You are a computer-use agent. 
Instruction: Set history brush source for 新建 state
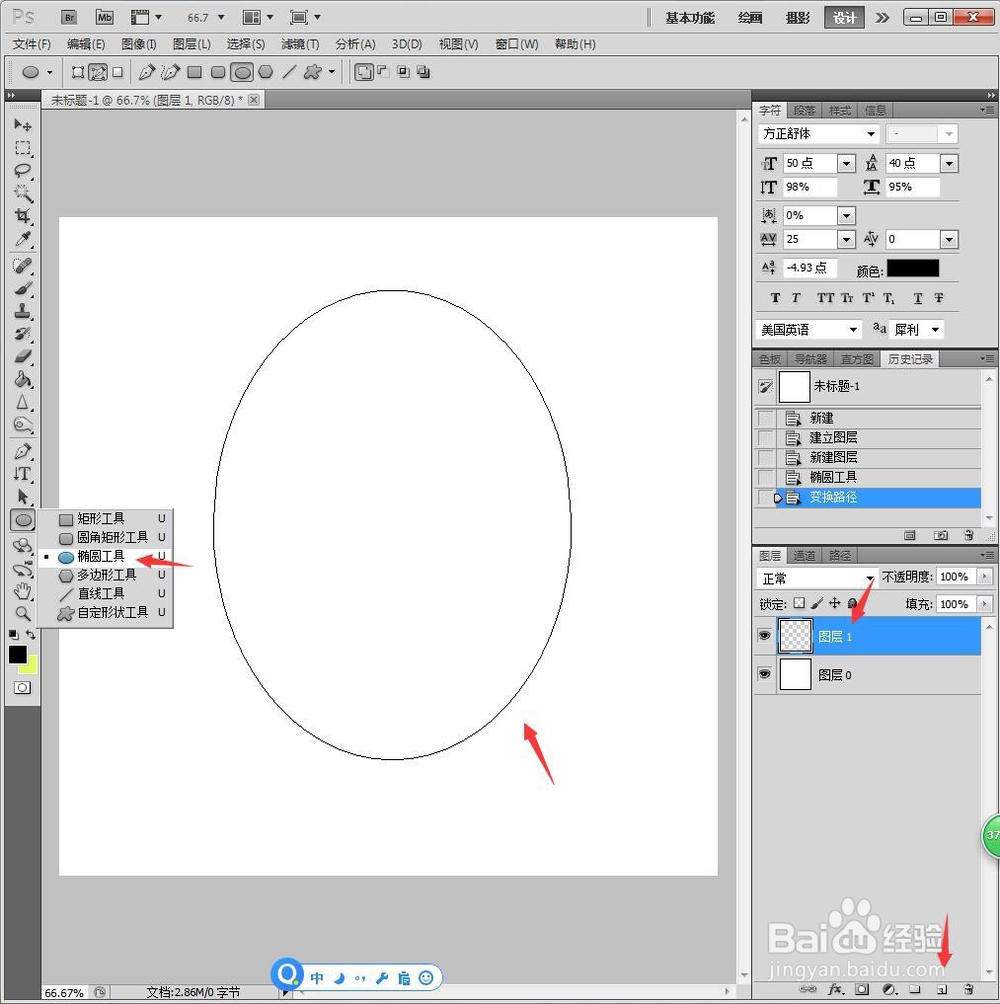[766, 418]
